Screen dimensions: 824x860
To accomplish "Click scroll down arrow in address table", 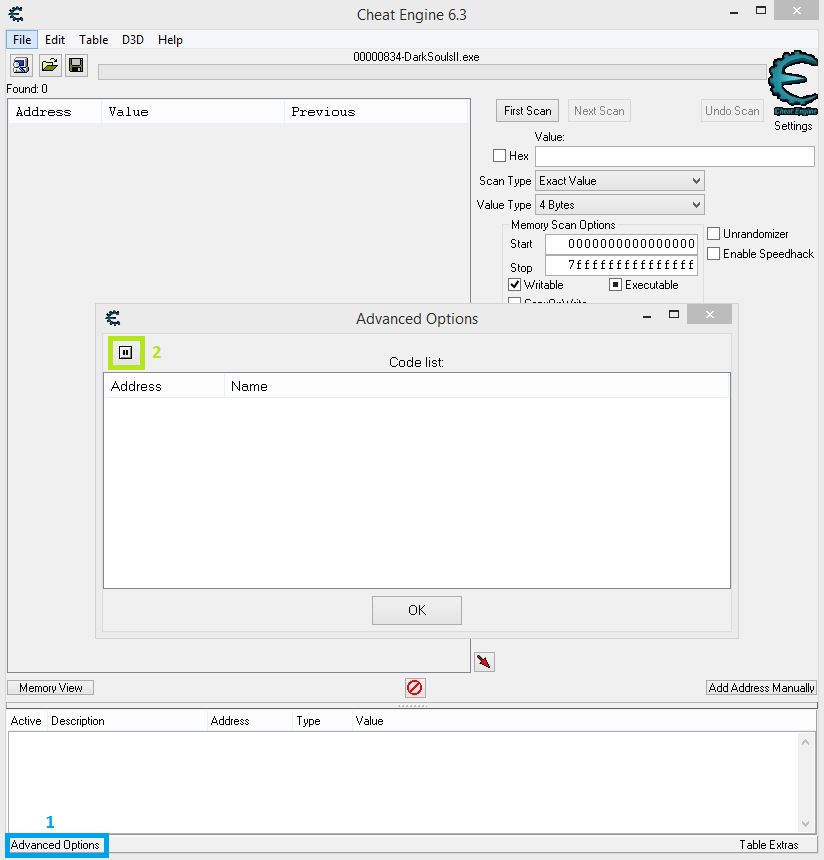I will (805, 823).
